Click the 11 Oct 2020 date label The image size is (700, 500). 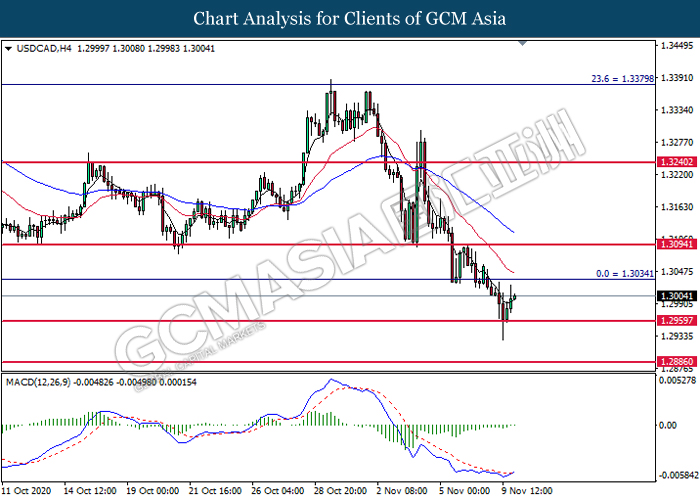click(25, 491)
